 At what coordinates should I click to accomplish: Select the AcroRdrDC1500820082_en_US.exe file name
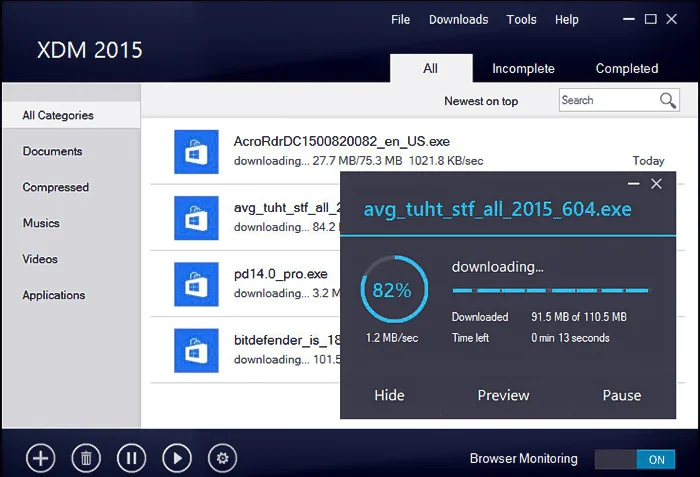point(342,142)
